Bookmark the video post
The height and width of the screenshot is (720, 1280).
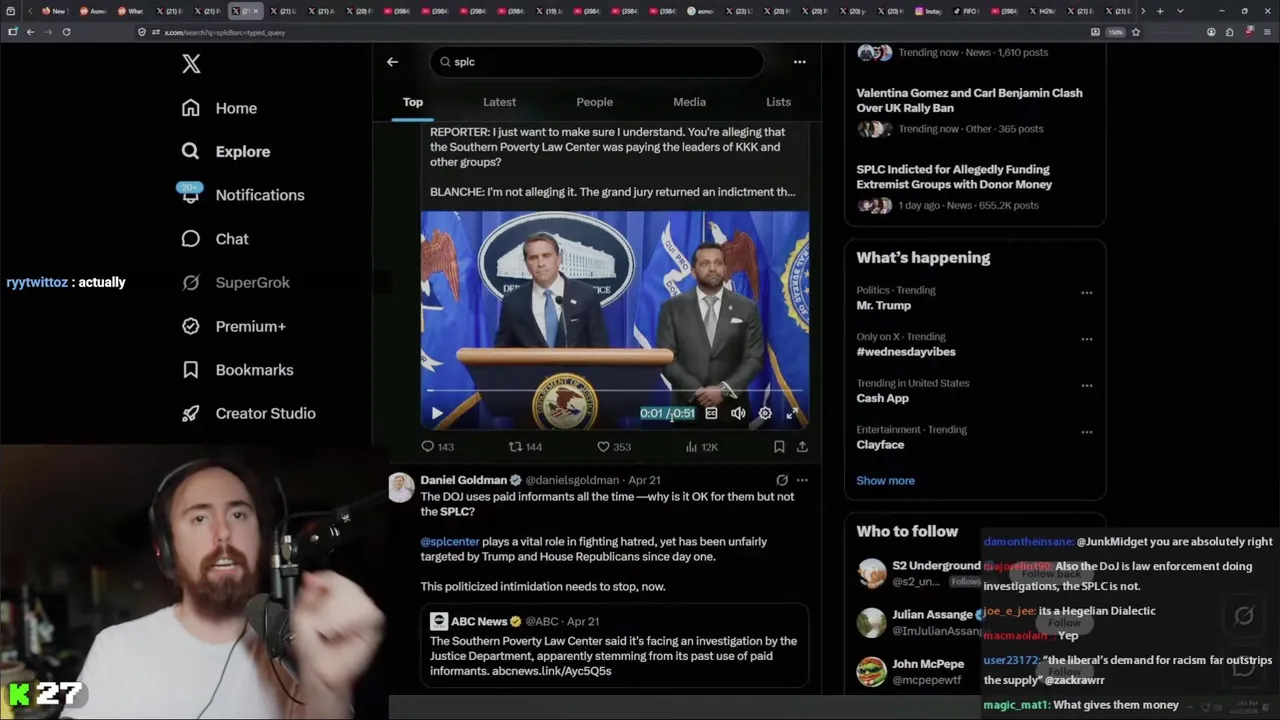tap(779, 447)
